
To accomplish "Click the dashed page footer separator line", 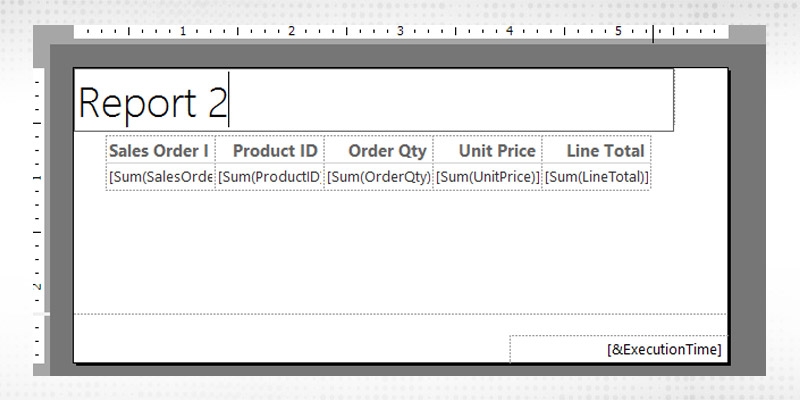I will tap(300, 314).
